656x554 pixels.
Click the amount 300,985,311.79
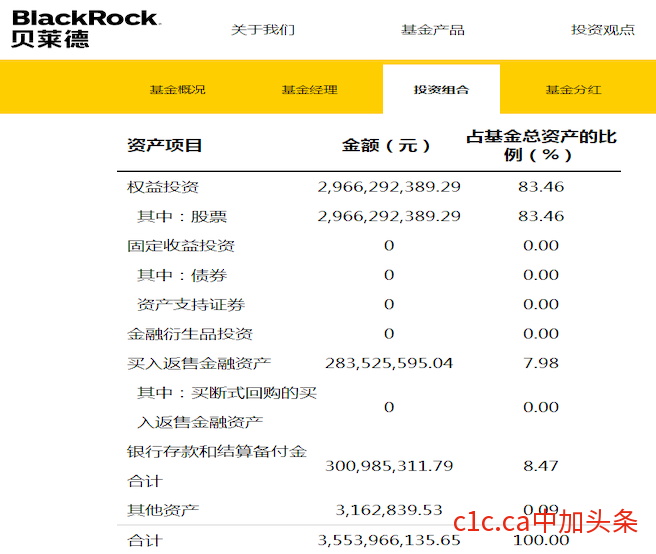pos(388,466)
